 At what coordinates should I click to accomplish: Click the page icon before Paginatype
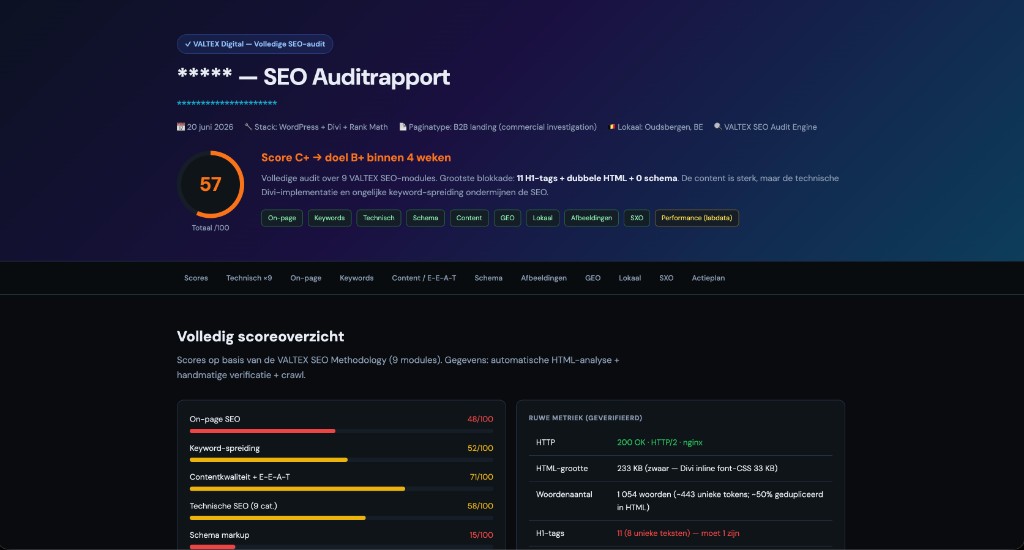pos(403,127)
